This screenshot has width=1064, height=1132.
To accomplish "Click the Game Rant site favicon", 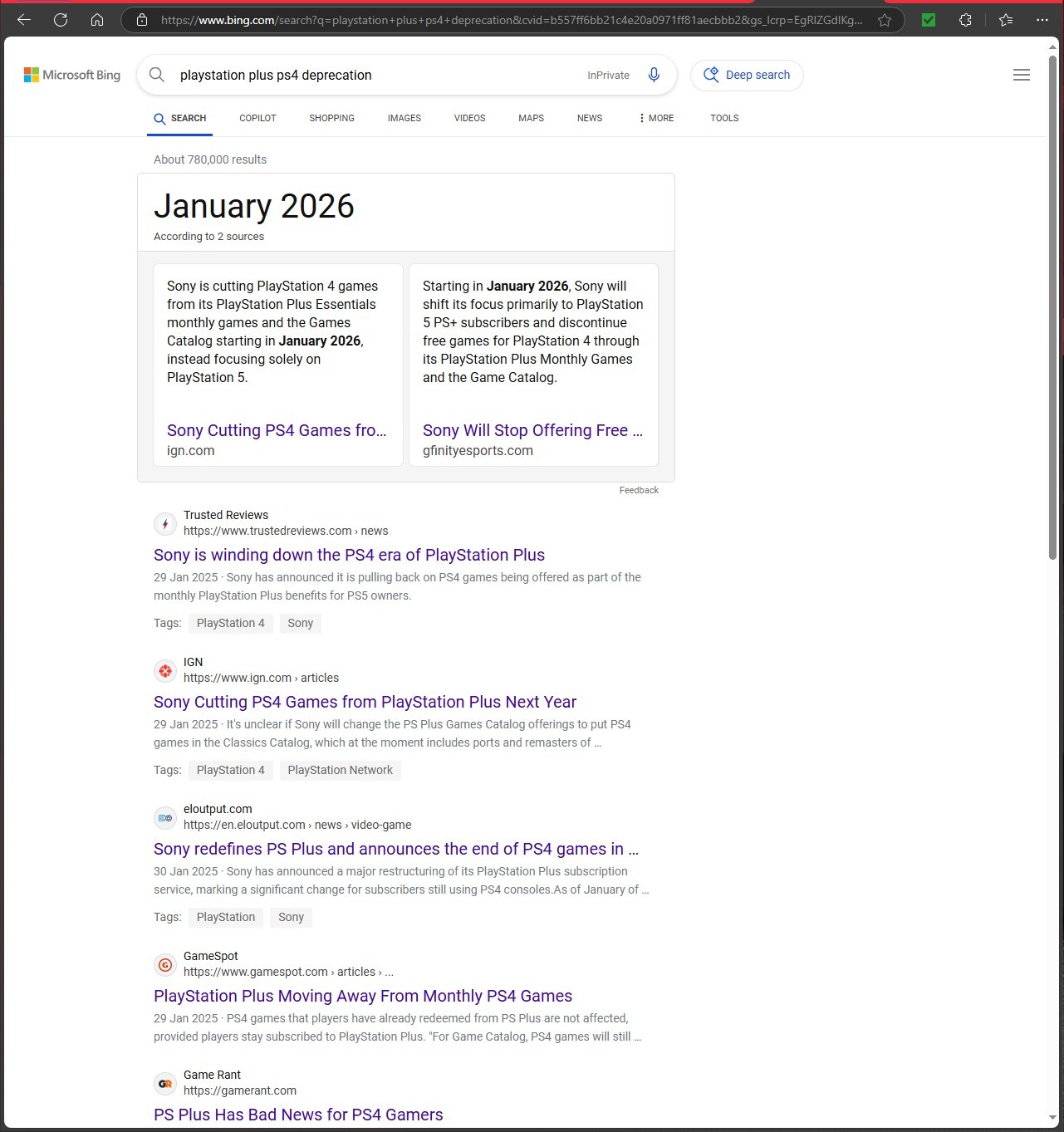I will (x=165, y=1083).
